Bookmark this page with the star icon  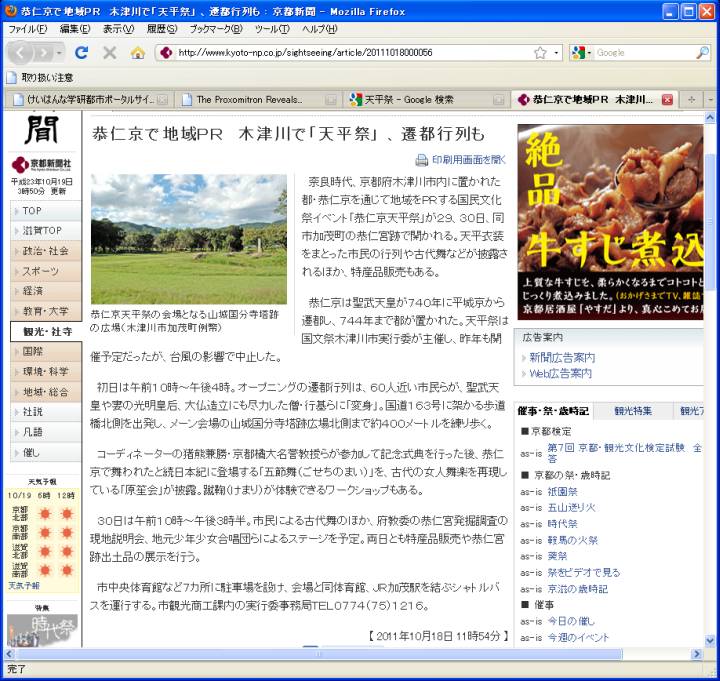click(x=540, y=53)
